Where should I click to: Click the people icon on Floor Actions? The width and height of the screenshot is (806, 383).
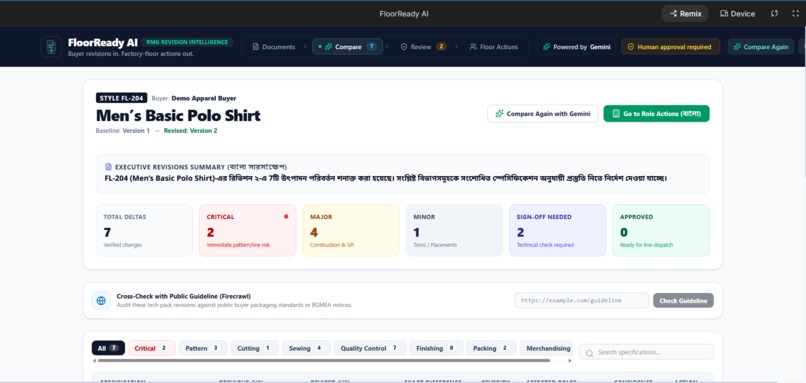[x=473, y=47]
